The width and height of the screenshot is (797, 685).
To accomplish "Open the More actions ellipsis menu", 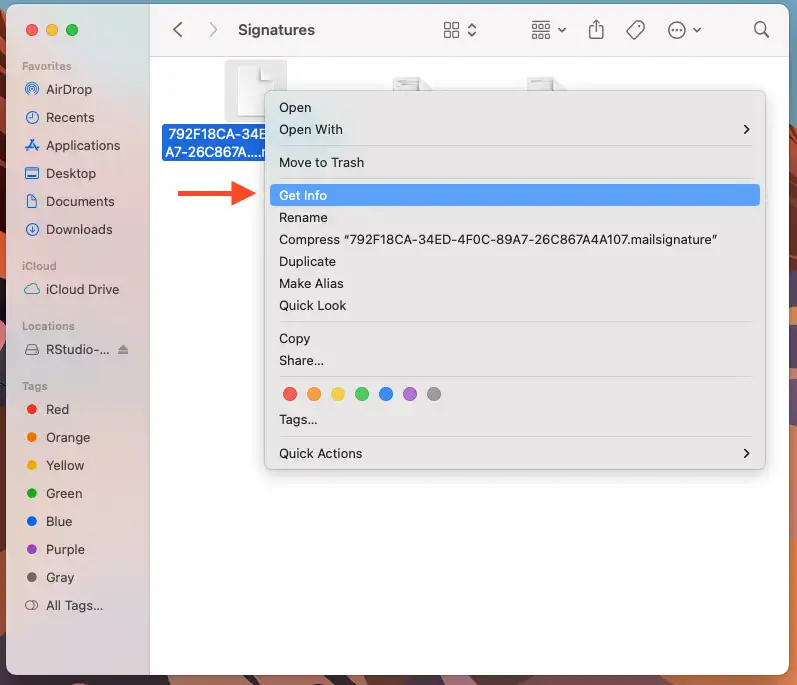I will [x=683, y=30].
